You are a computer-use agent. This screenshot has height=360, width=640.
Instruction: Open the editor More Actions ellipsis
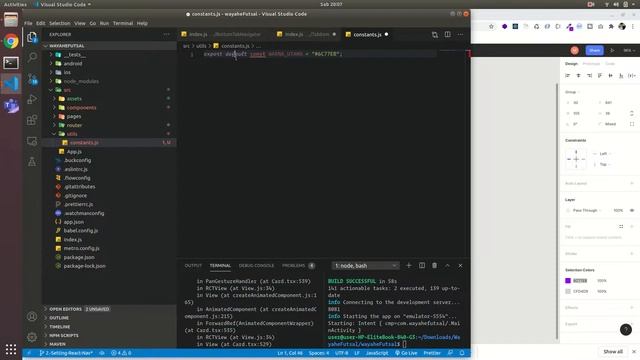[460, 35]
